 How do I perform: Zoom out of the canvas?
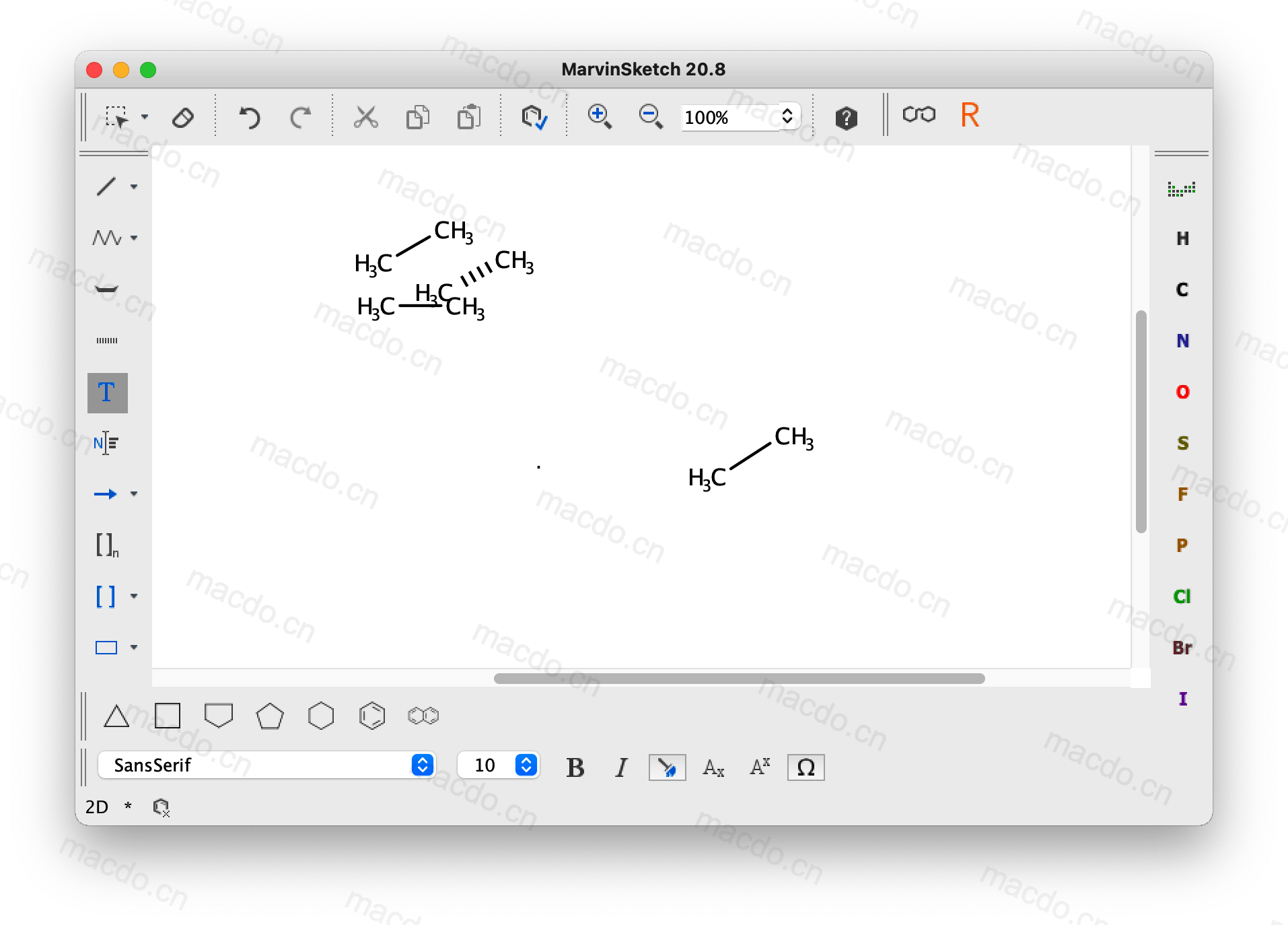coord(651,116)
